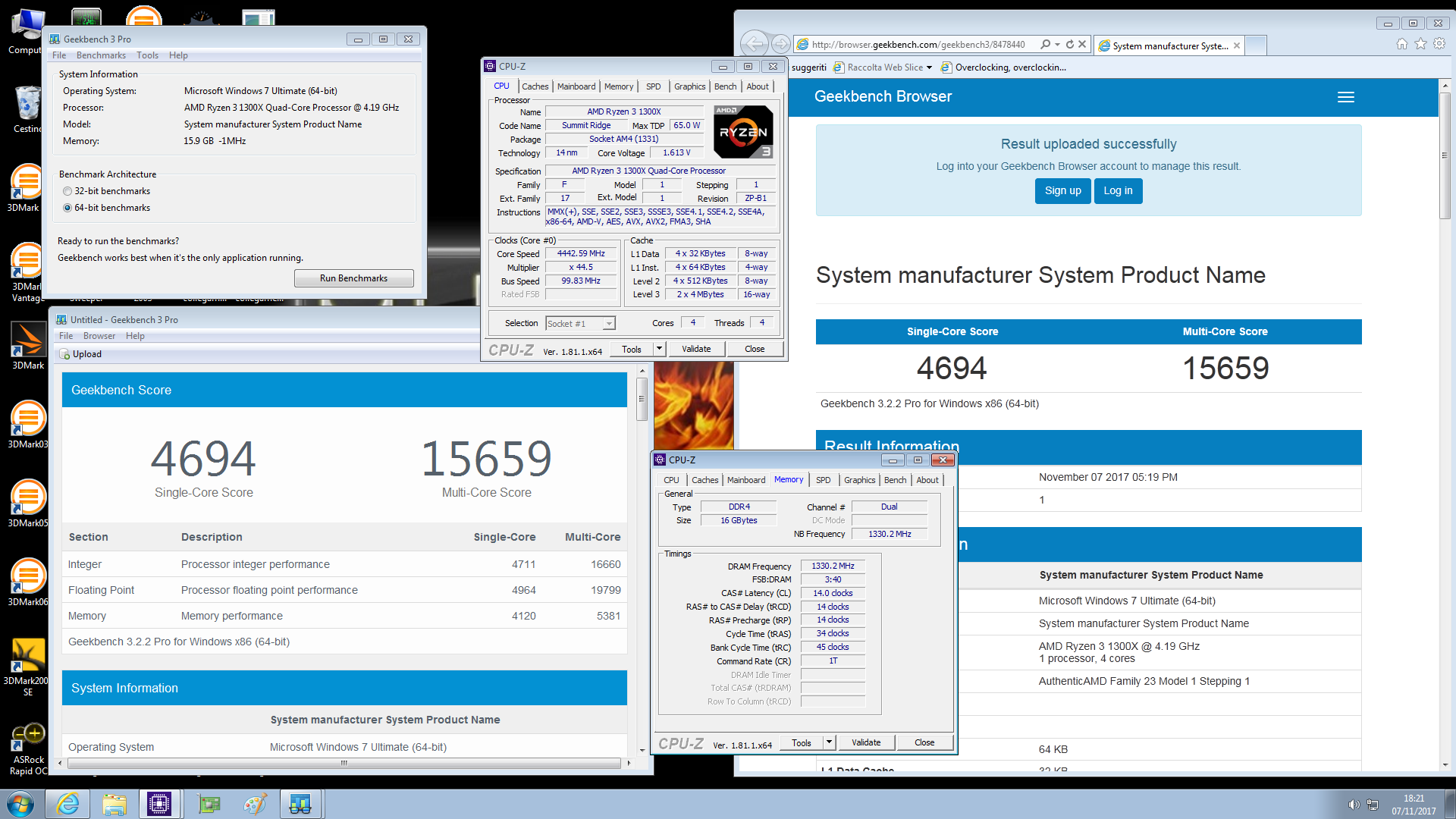The height and width of the screenshot is (819, 1456).
Task: Expand Tools dropdown arrow in Memory CPU-Z
Action: click(829, 742)
